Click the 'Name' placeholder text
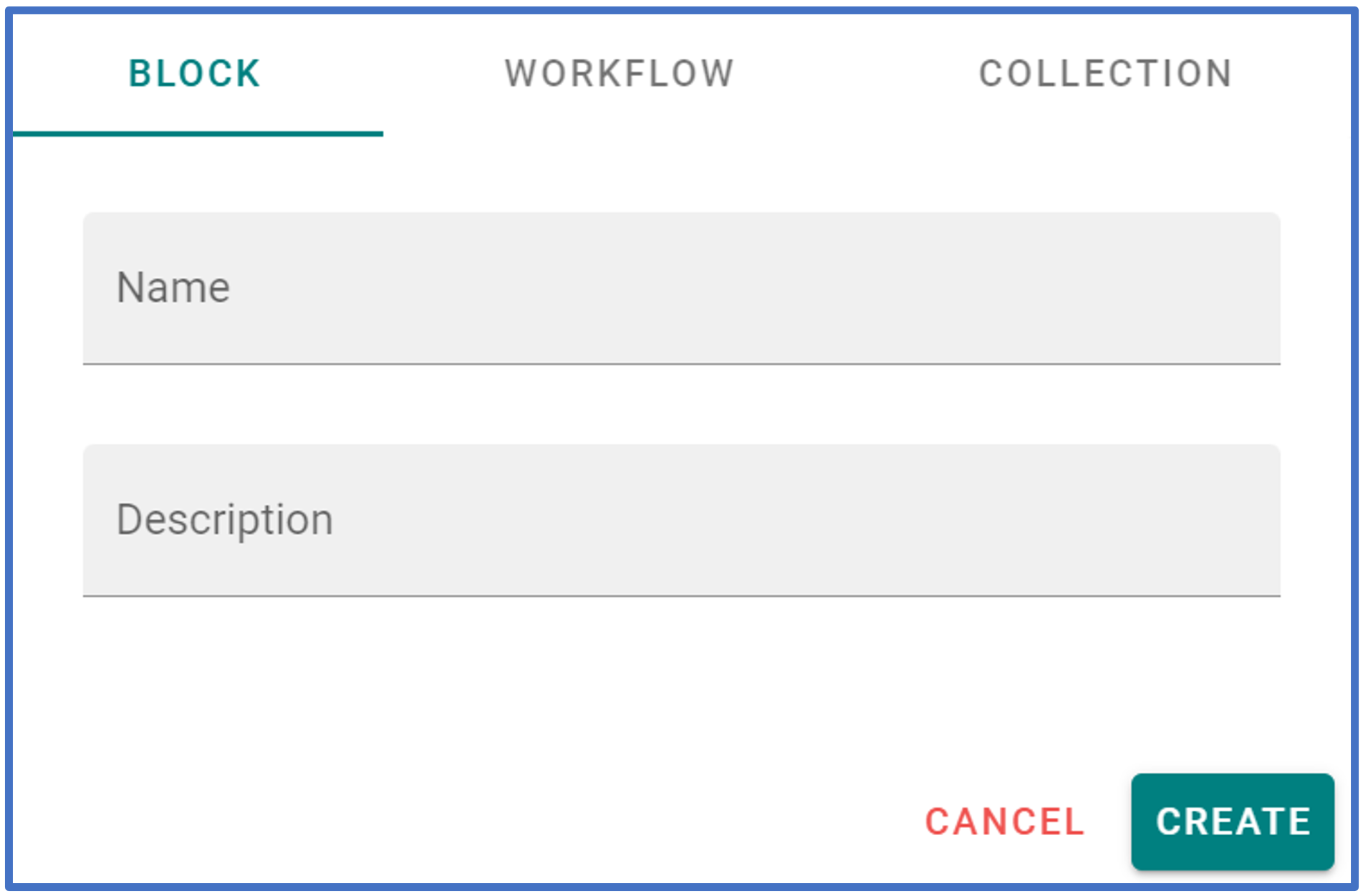Image resolution: width=1363 pixels, height=896 pixels. [173, 288]
